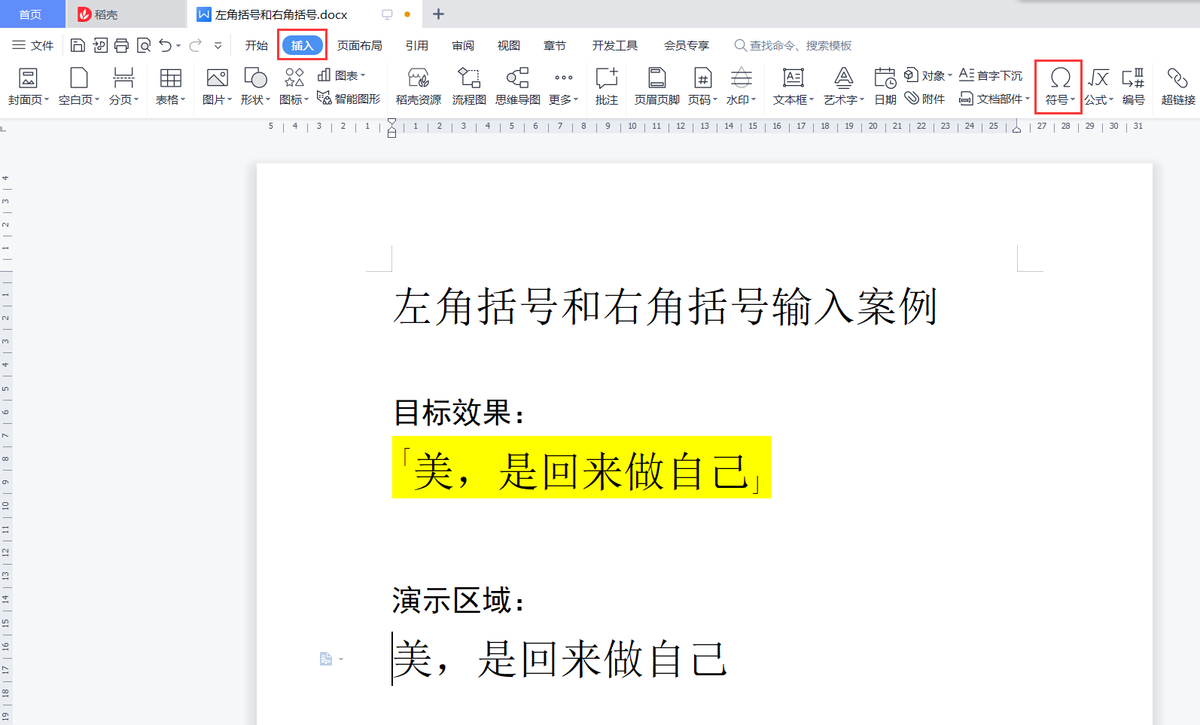Click the Symbol (符号) Omega icon
1200x725 pixels.
tap(1059, 78)
